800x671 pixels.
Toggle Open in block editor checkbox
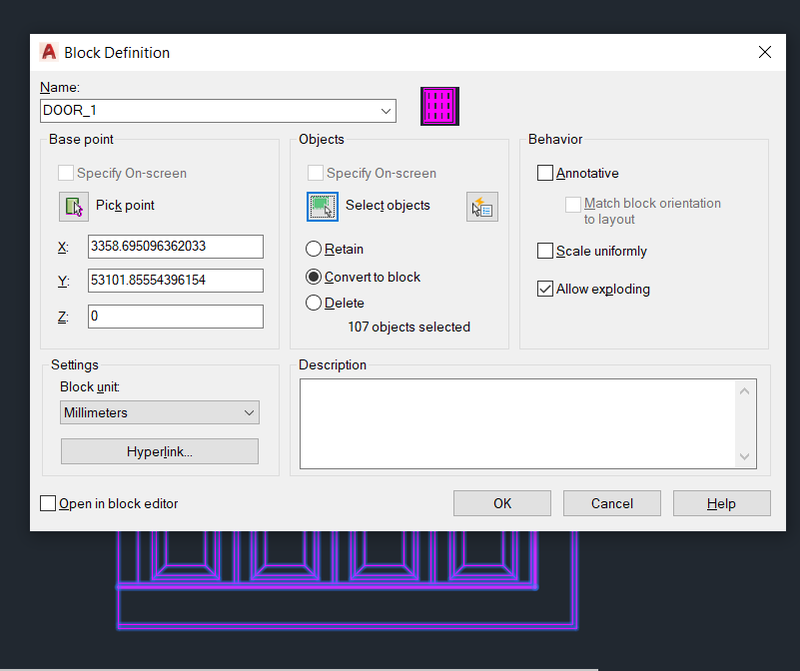point(48,503)
